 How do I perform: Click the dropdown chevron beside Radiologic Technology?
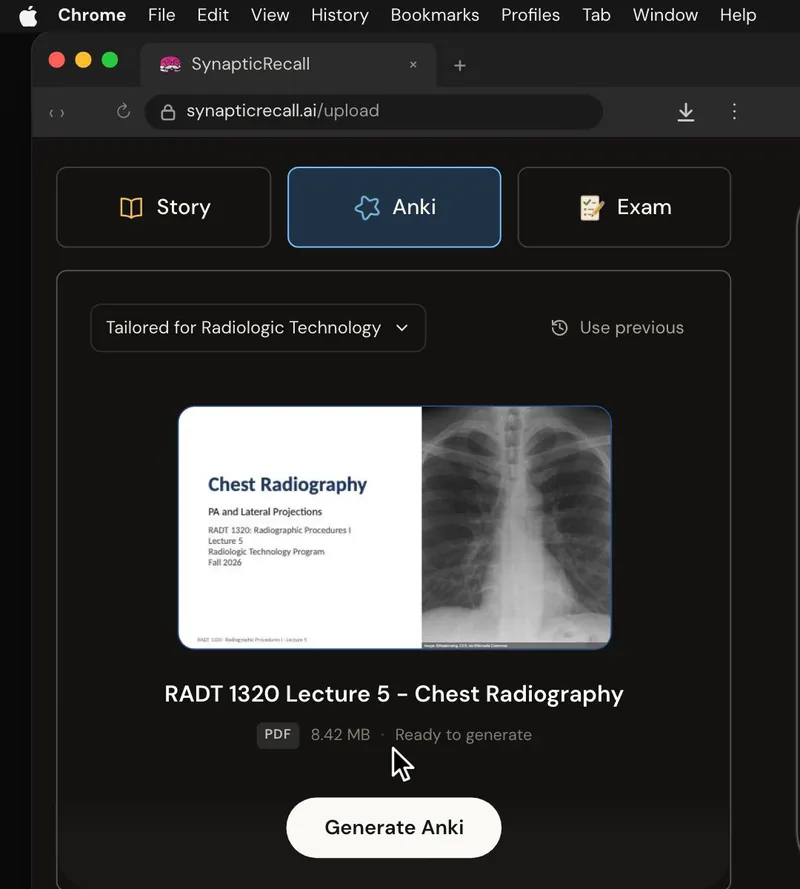click(402, 328)
